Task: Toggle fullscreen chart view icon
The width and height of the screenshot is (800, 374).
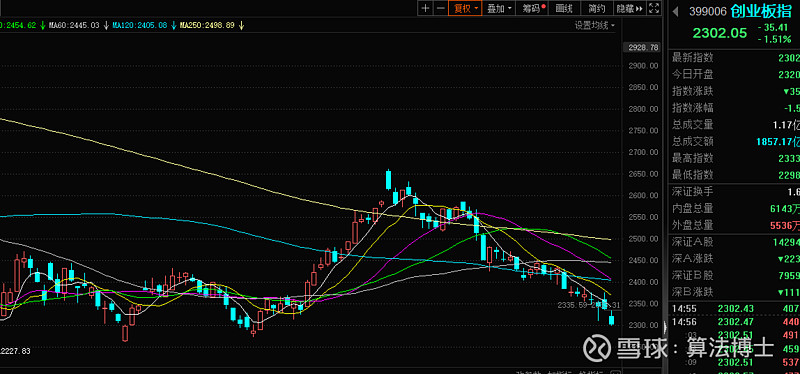Action: coord(655,8)
